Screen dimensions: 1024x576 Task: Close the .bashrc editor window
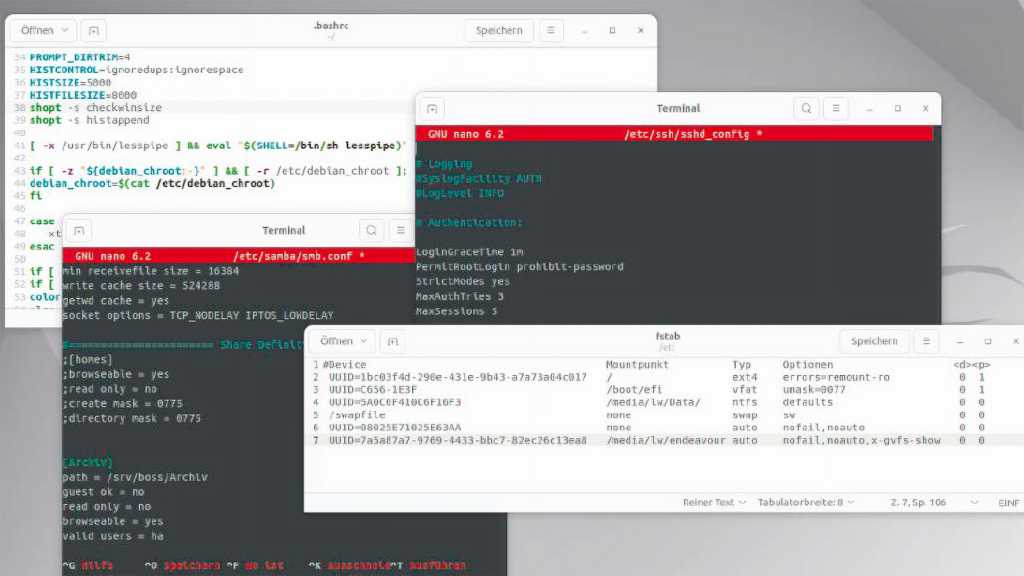pyautogui.click(x=641, y=31)
